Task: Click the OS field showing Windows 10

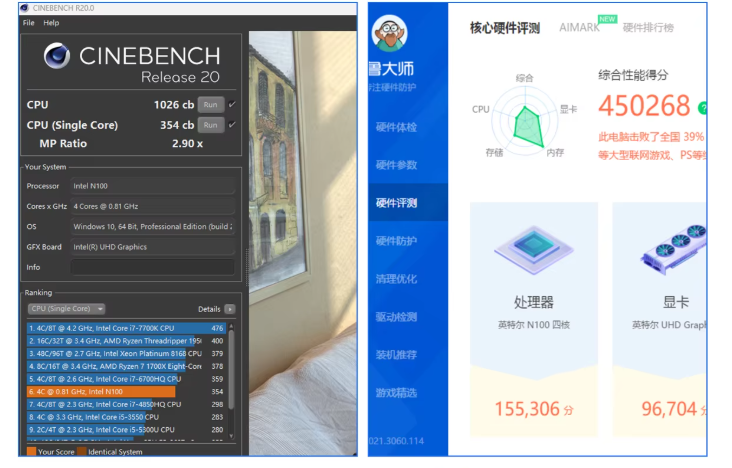Action: [152, 227]
